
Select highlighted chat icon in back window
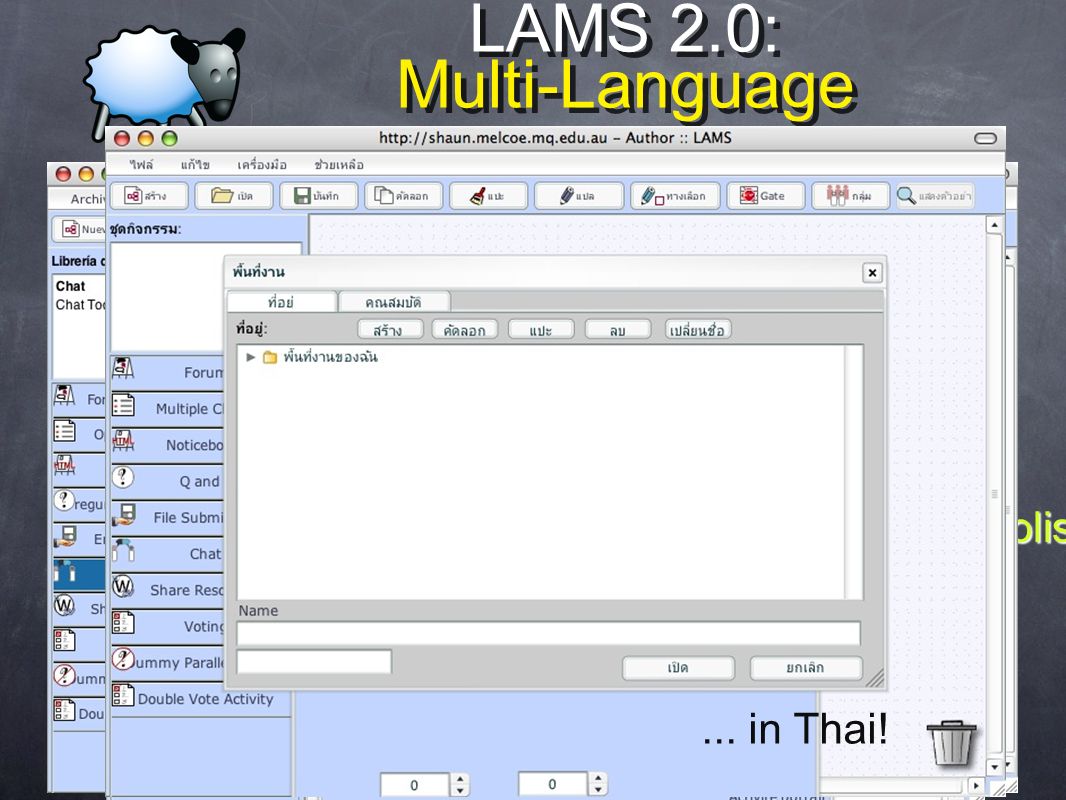(65, 572)
